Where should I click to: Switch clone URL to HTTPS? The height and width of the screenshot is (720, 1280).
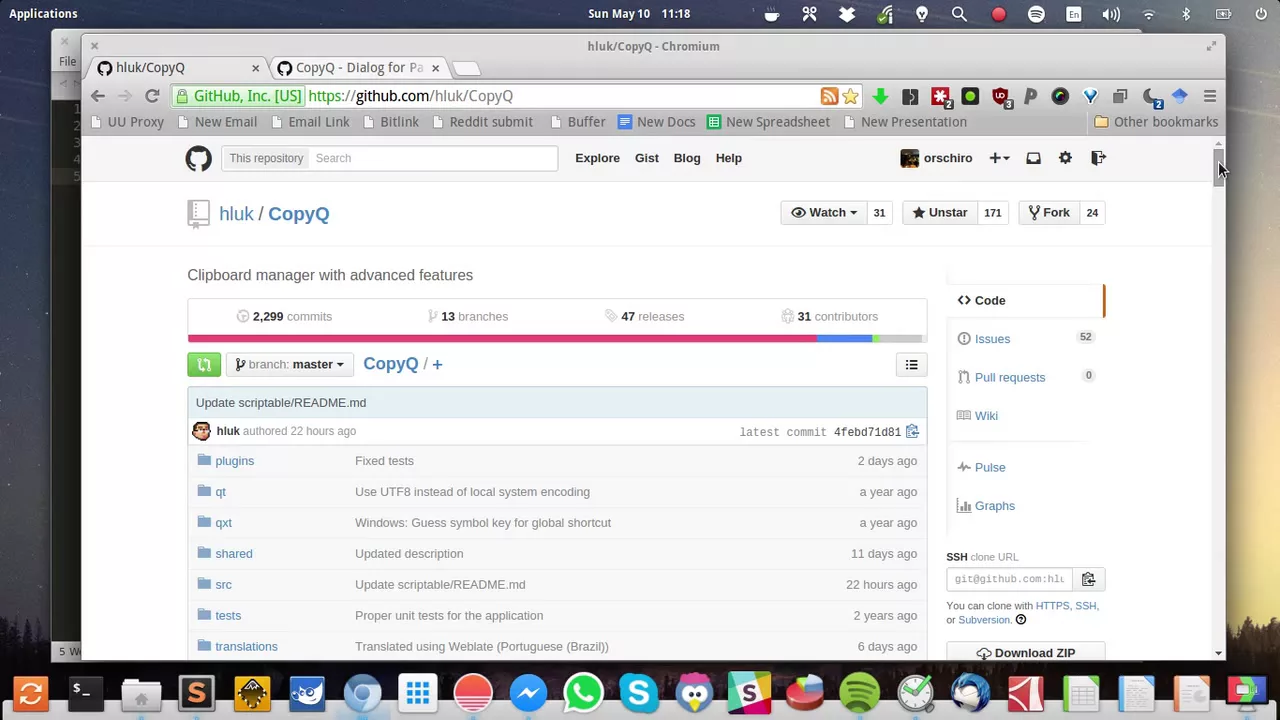point(1052,606)
